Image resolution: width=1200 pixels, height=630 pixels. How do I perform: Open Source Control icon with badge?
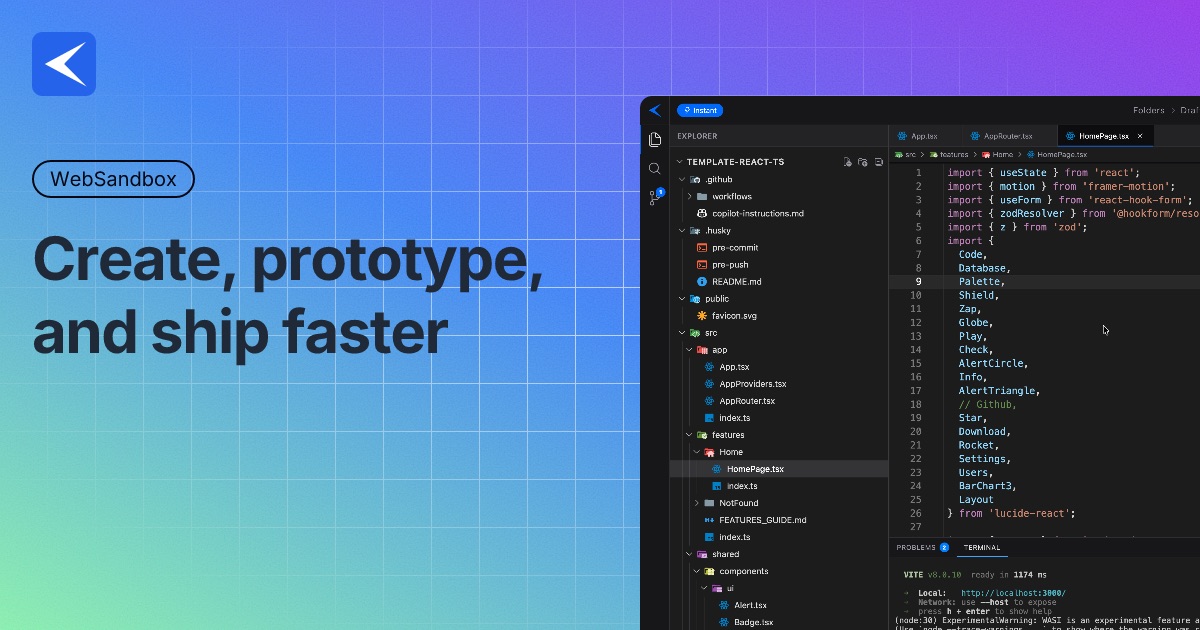tap(655, 197)
